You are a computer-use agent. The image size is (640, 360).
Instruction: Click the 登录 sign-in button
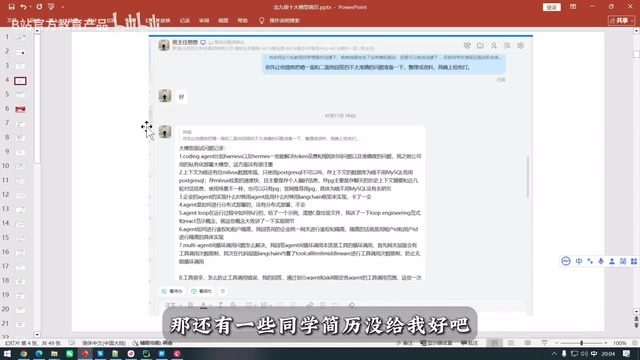pos(551,7)
